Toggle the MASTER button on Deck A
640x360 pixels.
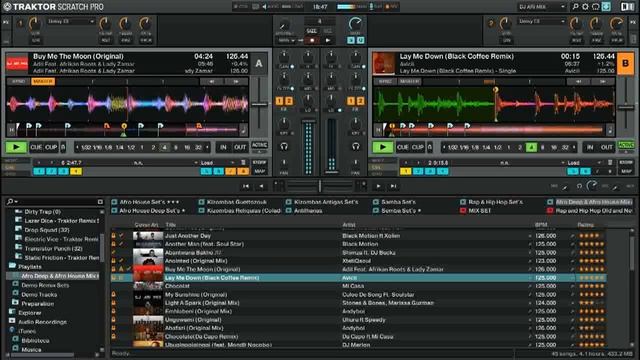click(x=43, y=82)
